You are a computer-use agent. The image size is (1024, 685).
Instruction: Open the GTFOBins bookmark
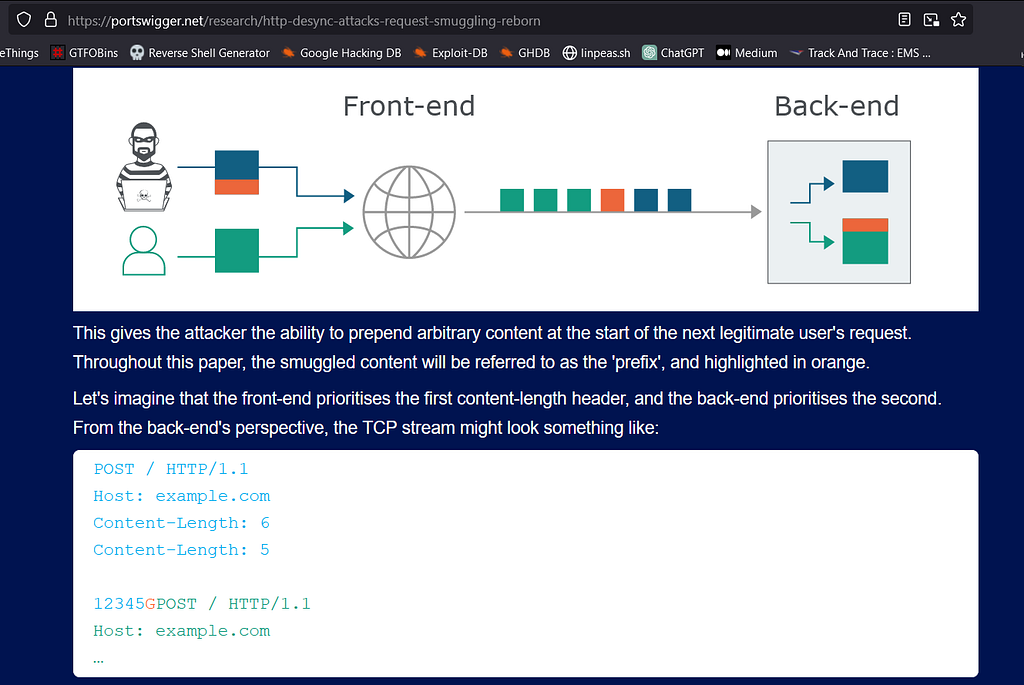[85, 53]
